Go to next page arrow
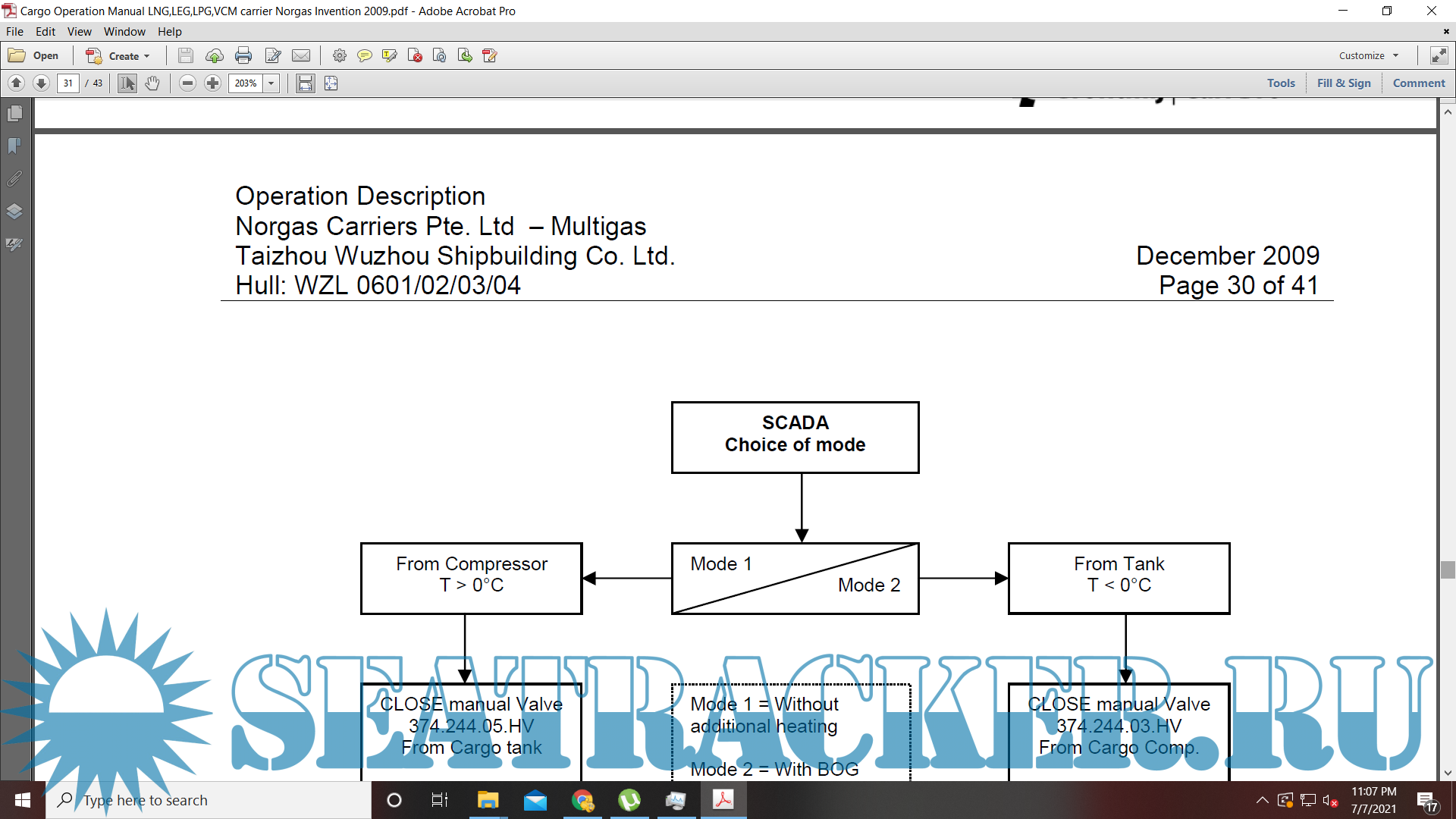Image resolution: width=1456 pixels, height=819 pixels. coord(42,83)
